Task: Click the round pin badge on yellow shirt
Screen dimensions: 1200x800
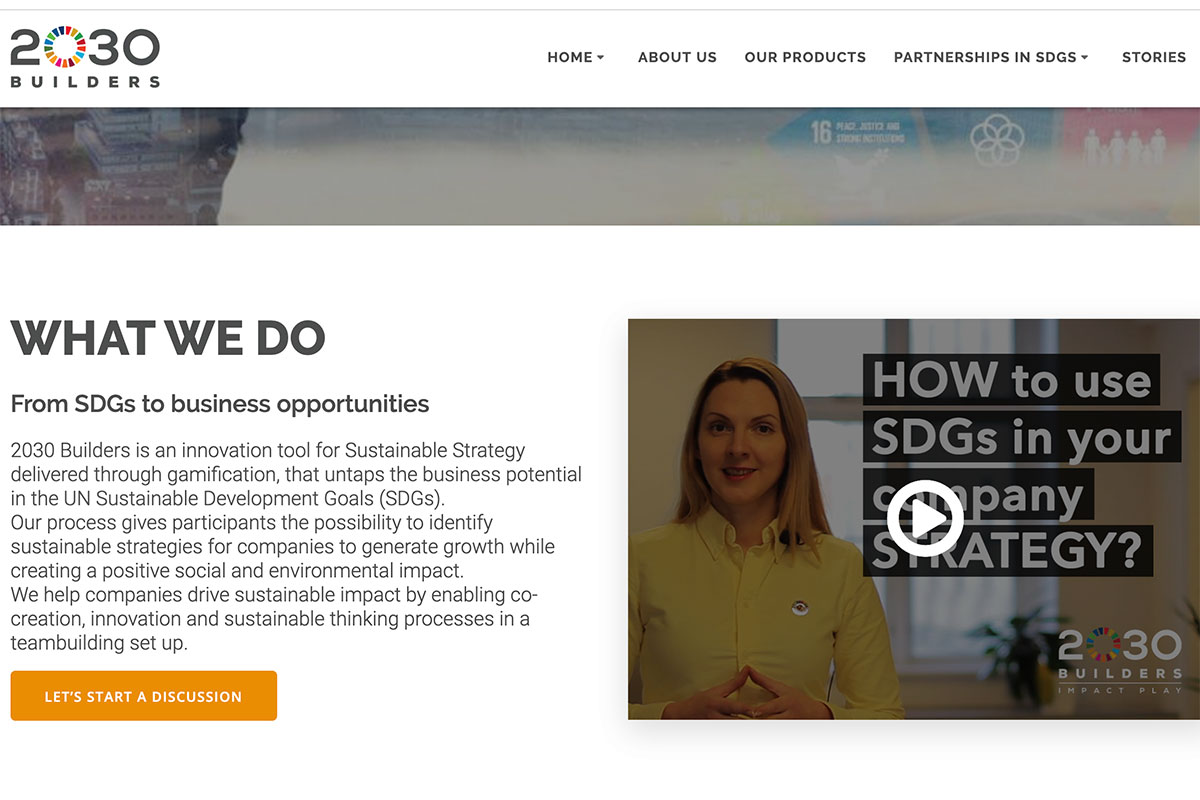Action: coord(799,606)
